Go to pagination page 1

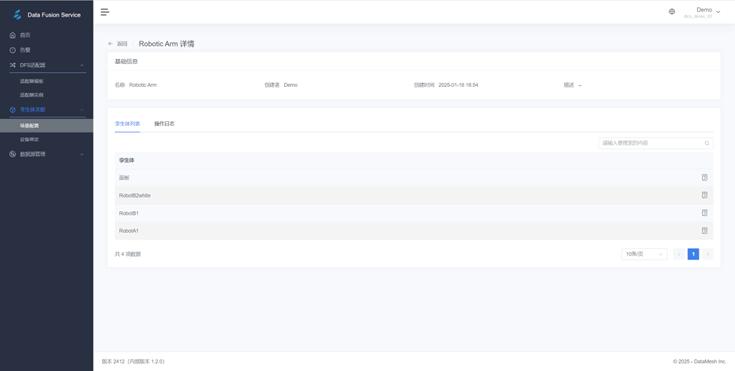pos(693,254)
